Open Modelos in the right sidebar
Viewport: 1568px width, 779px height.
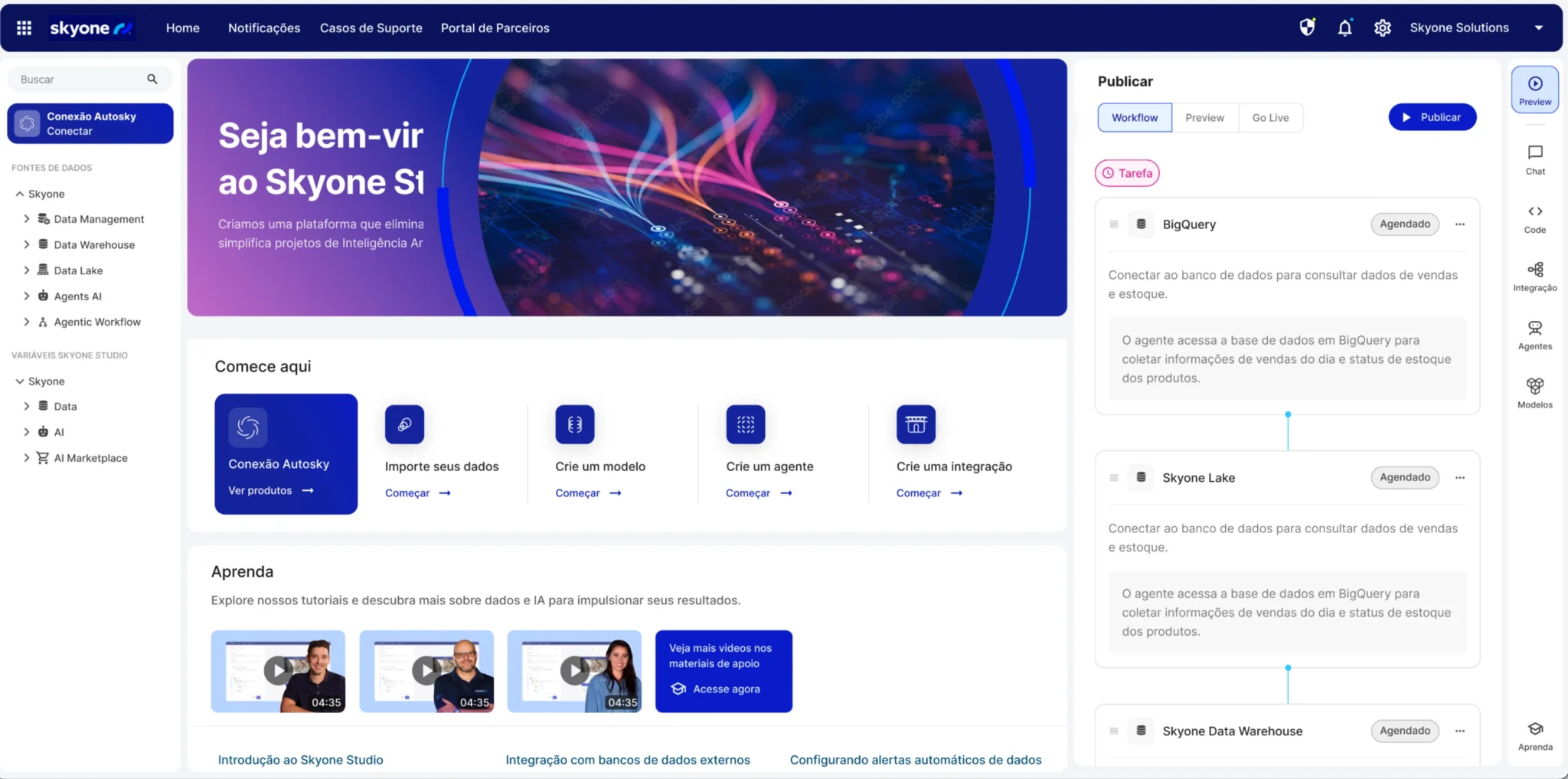click(x=1534, y=394)
